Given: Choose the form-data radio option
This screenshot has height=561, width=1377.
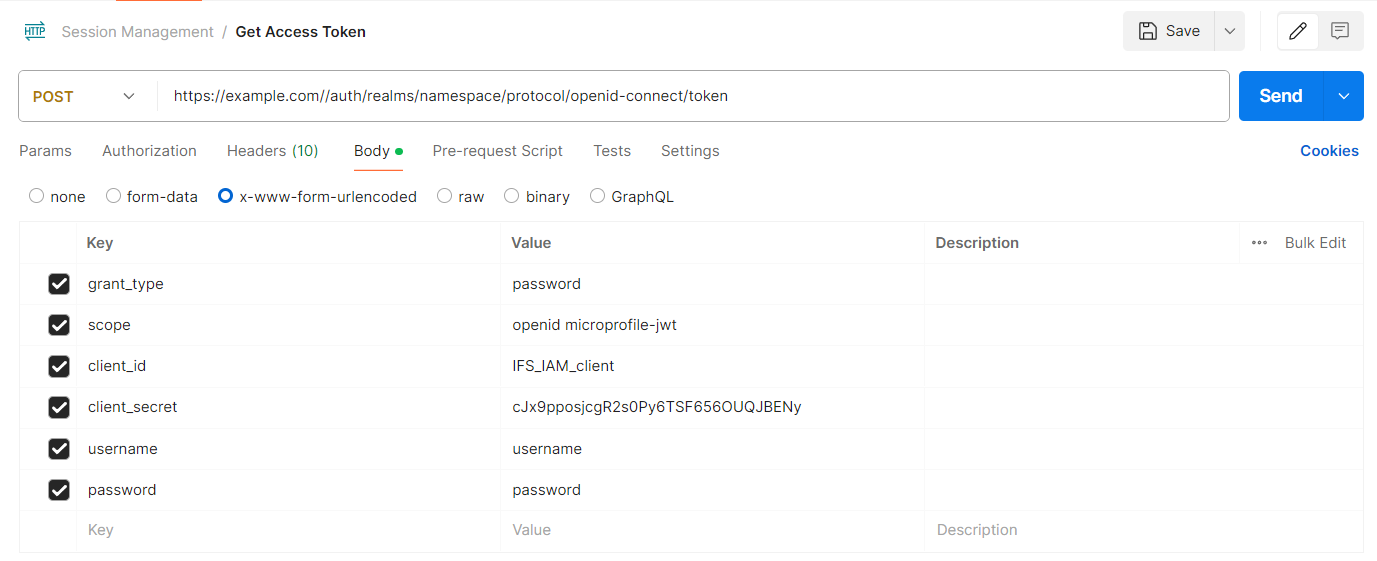Looking at the screenshot, I should click(x=114, y=197).
